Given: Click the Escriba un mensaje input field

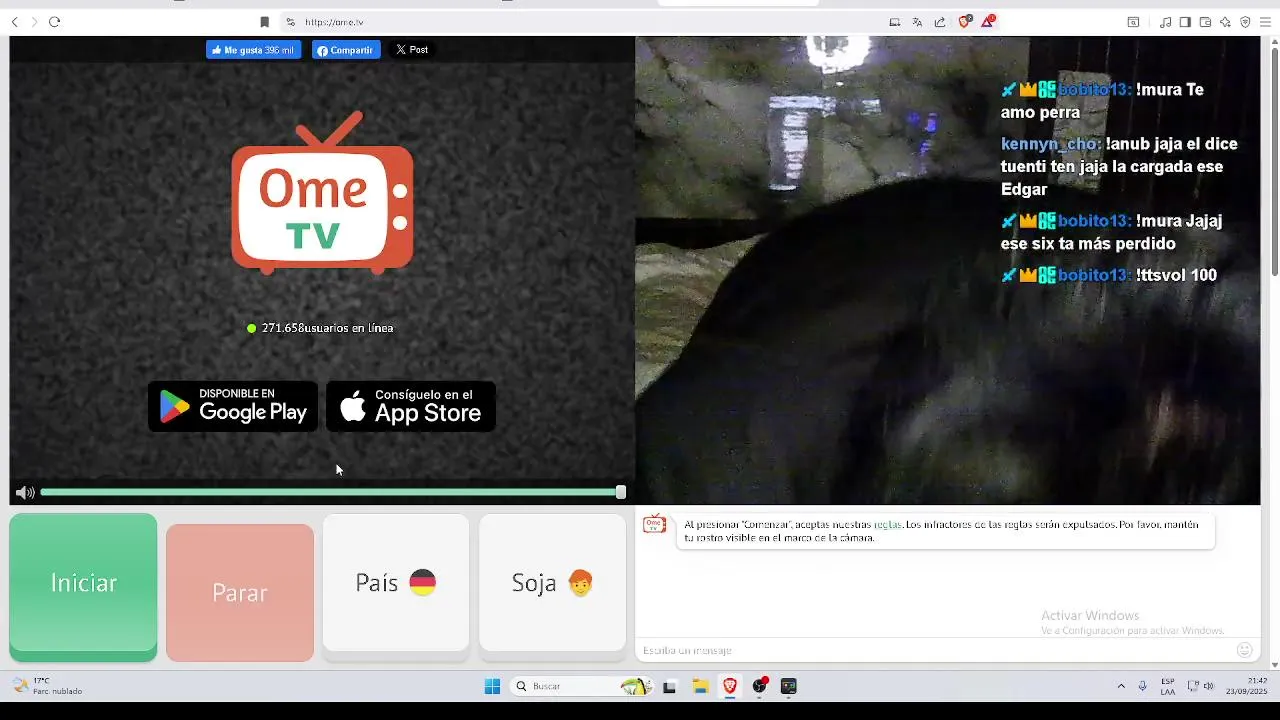Looking at the screenshot, I should 935,650.
